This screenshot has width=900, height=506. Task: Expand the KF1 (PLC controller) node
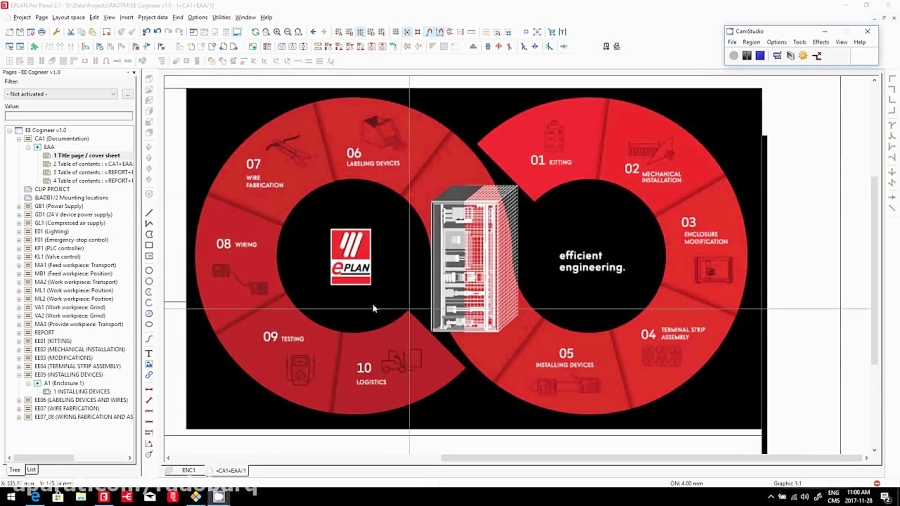pos(19,248)
